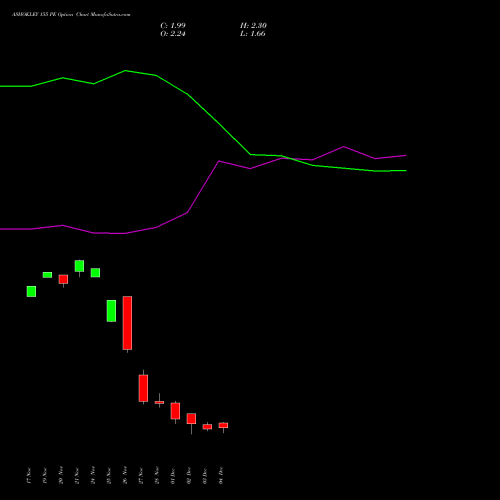Select the tall red candle for 26 Nov
This screenshot has width=500, height=500.
pos(127,323)
